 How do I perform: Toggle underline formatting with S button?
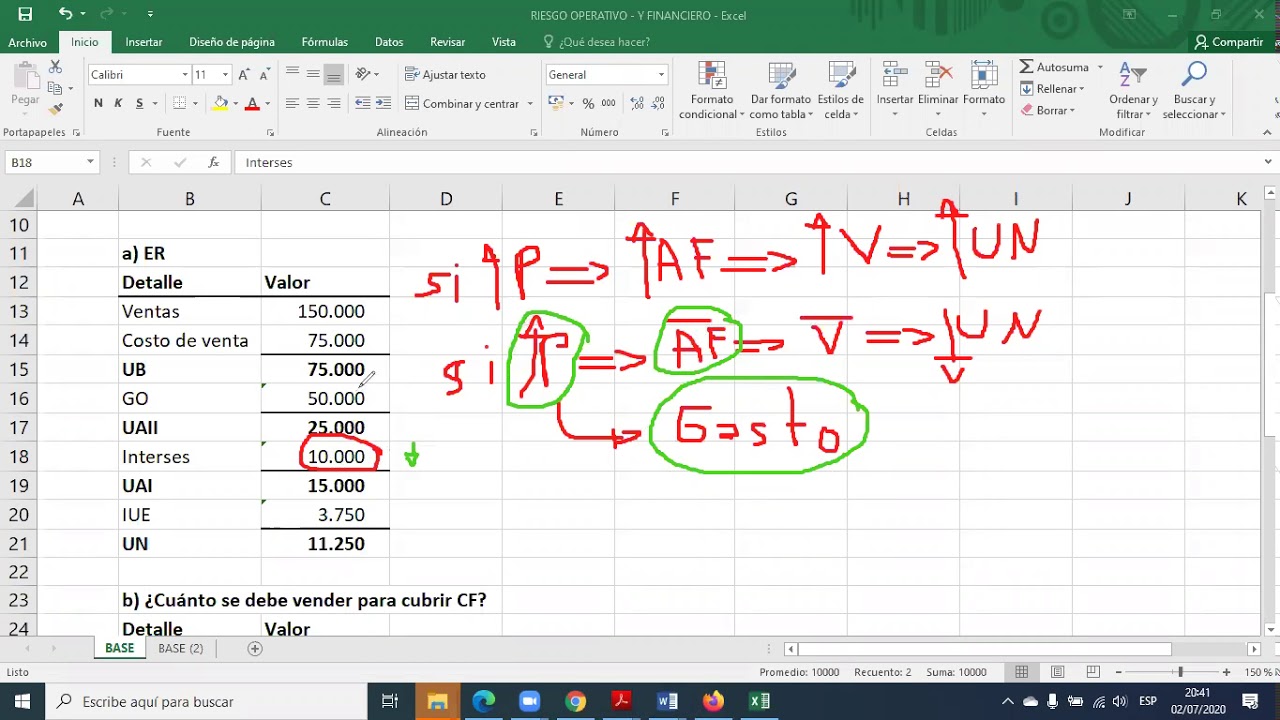coord(139,103)
